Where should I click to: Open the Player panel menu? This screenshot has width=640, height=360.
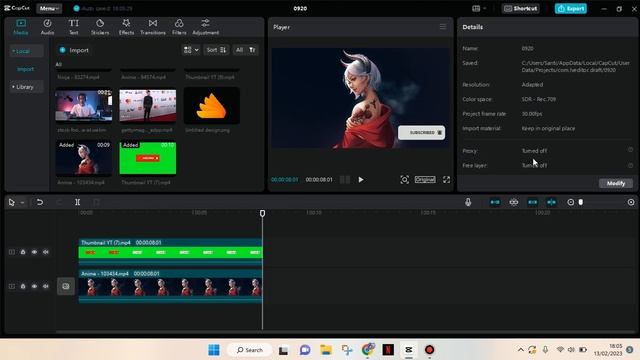pos(443,27)
